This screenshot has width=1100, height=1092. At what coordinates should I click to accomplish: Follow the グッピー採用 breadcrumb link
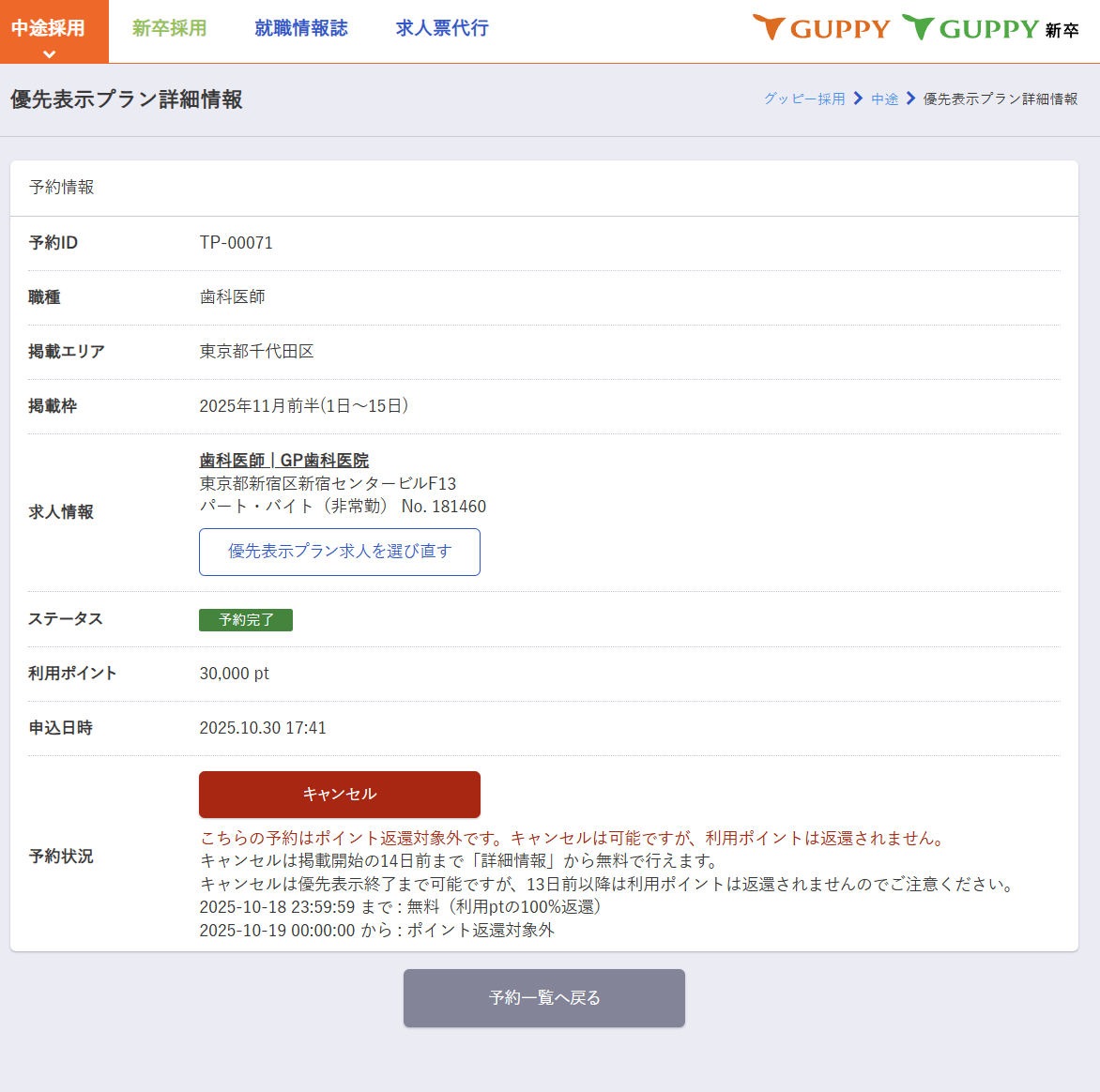click(x=804, y=99)
